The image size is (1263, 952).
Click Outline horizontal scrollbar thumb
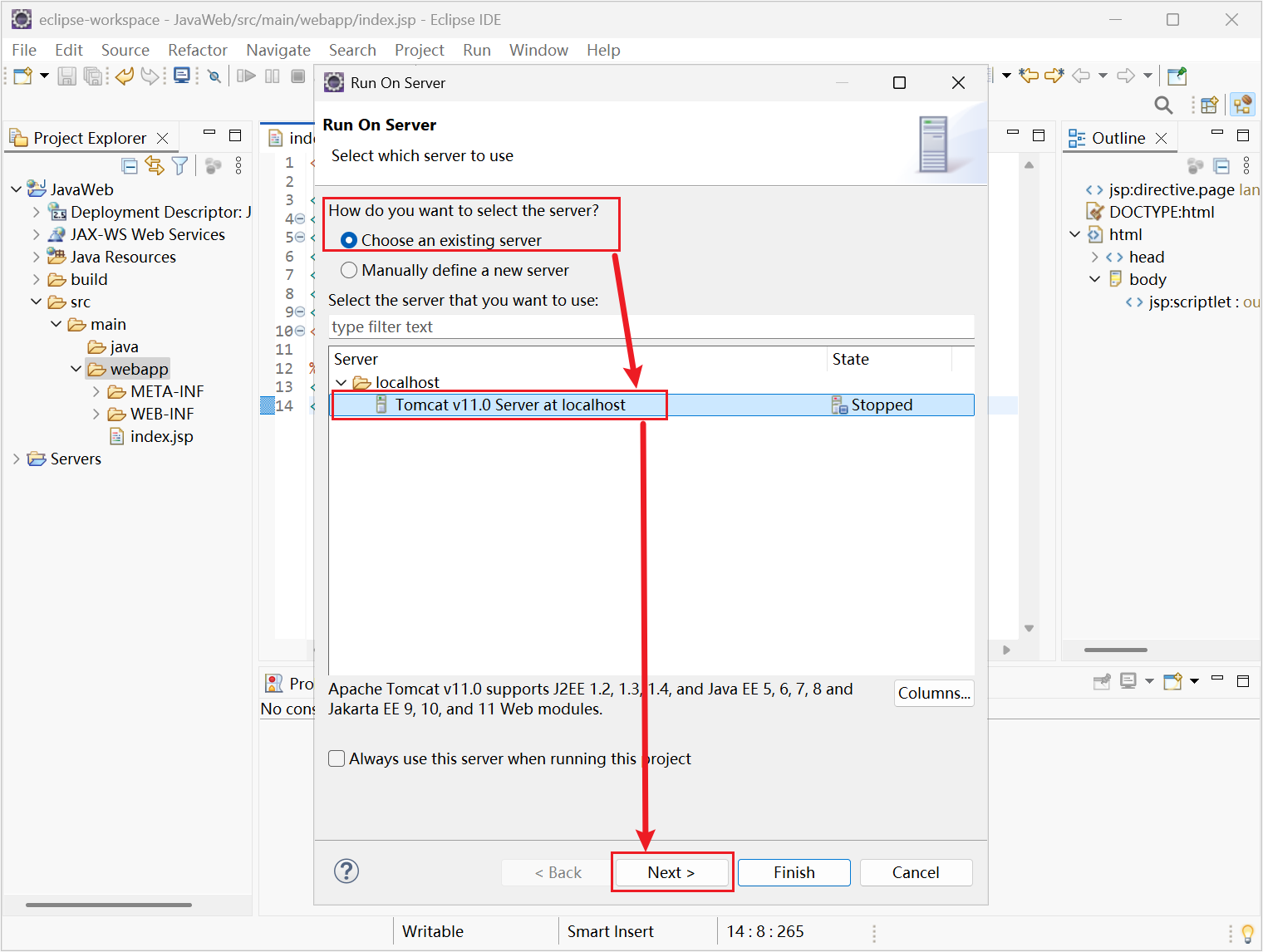coord(1116,650)
